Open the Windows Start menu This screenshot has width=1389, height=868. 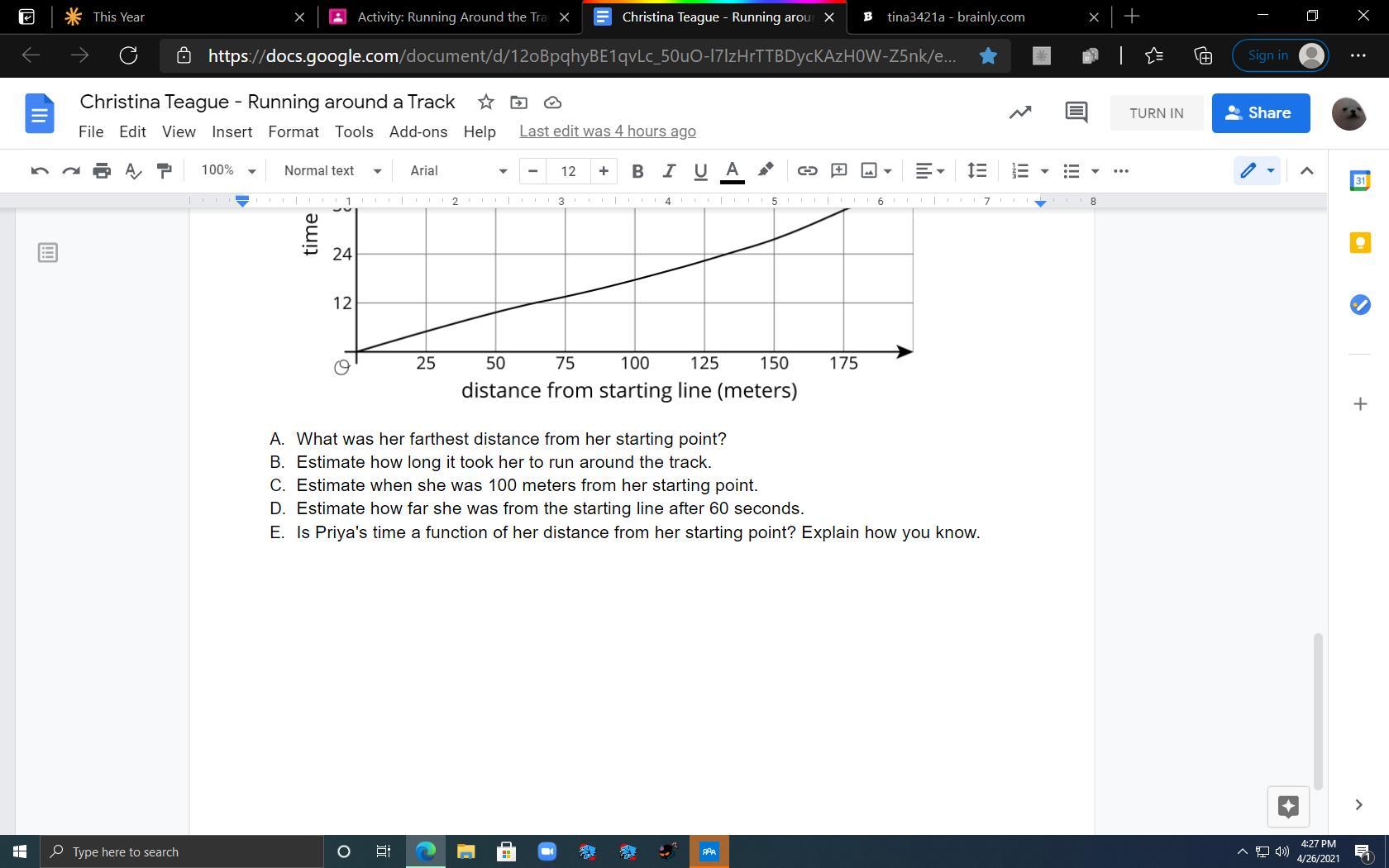pos(19,851)
